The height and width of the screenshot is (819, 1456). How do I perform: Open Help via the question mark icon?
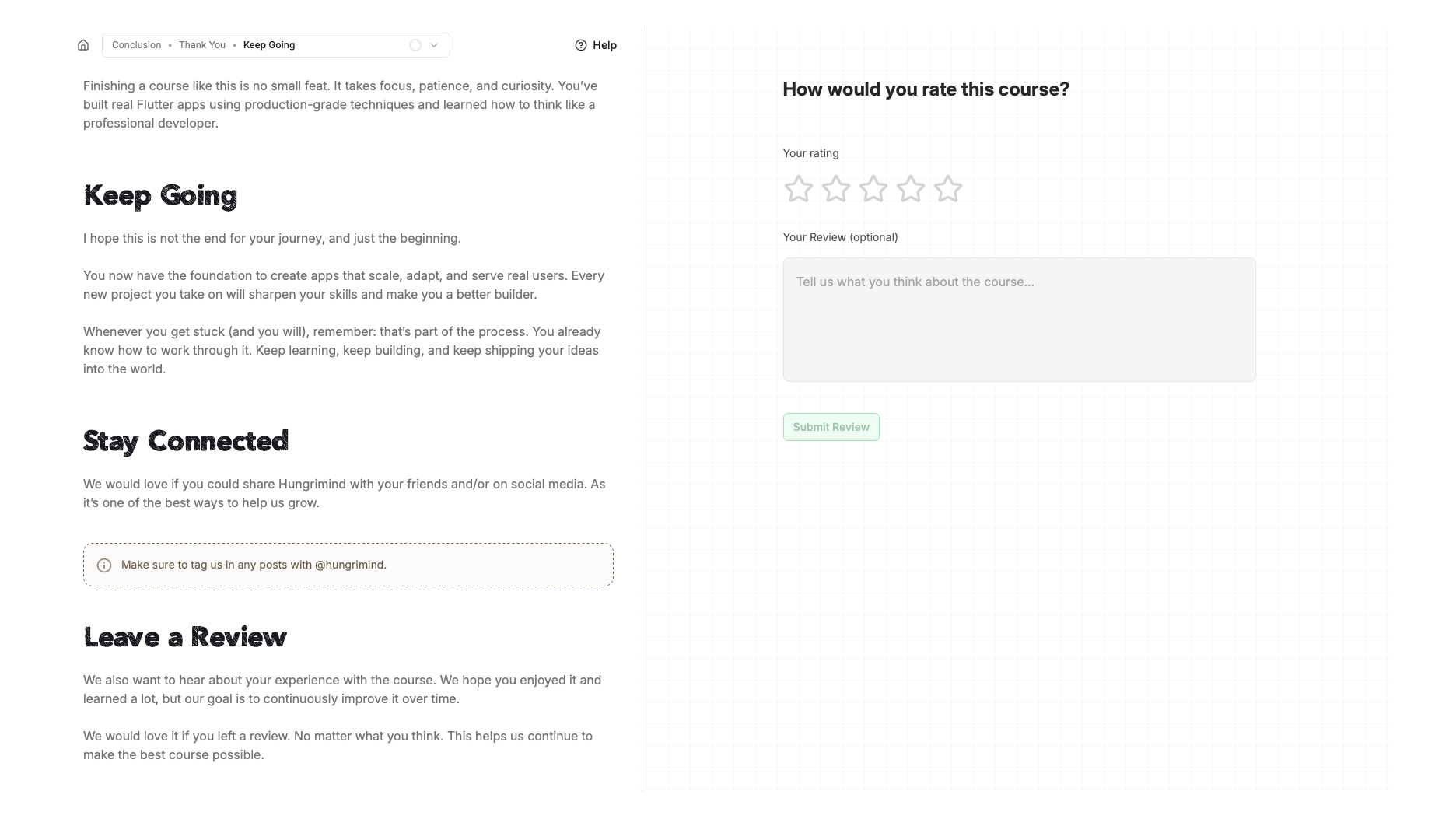(x=580, y=44)
